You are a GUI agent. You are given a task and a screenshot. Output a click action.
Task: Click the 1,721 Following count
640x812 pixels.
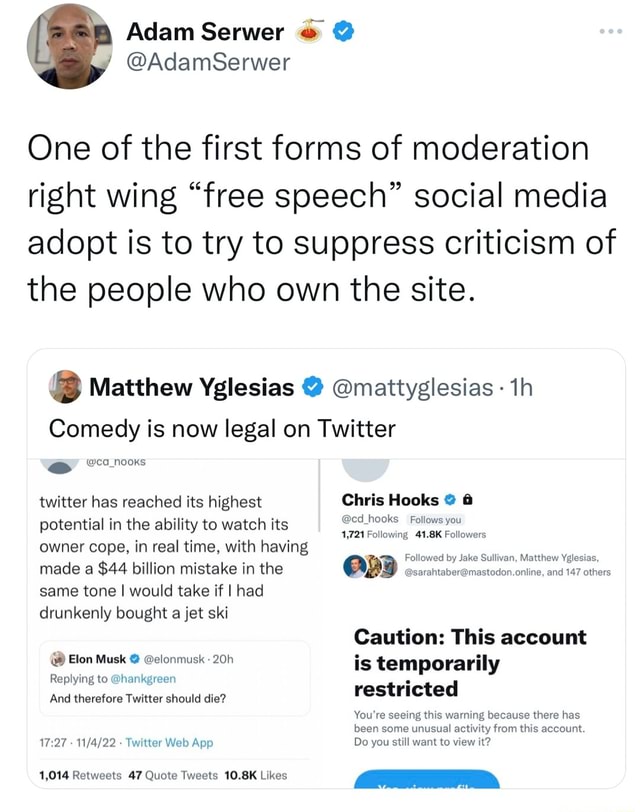[374, 533]
